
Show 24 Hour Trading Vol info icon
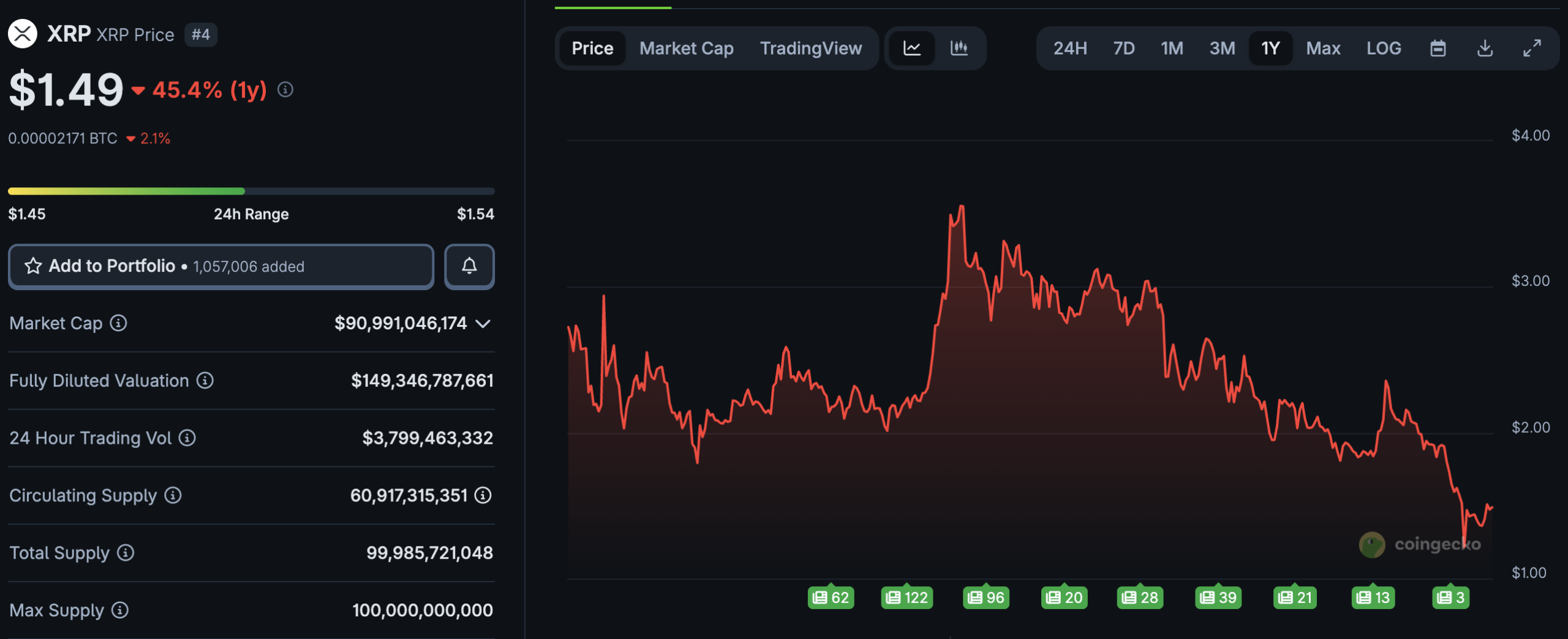(x=187, y=438)
